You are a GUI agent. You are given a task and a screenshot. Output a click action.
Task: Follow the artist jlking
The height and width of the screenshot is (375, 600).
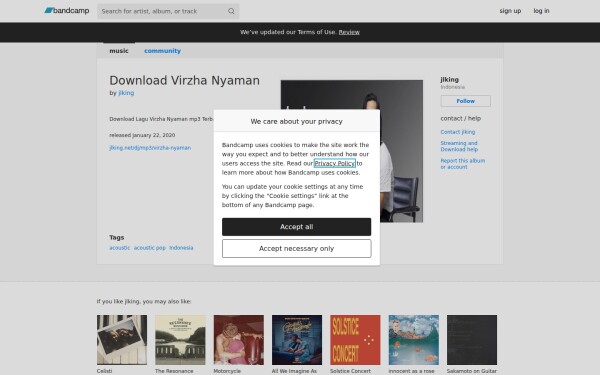465,101
